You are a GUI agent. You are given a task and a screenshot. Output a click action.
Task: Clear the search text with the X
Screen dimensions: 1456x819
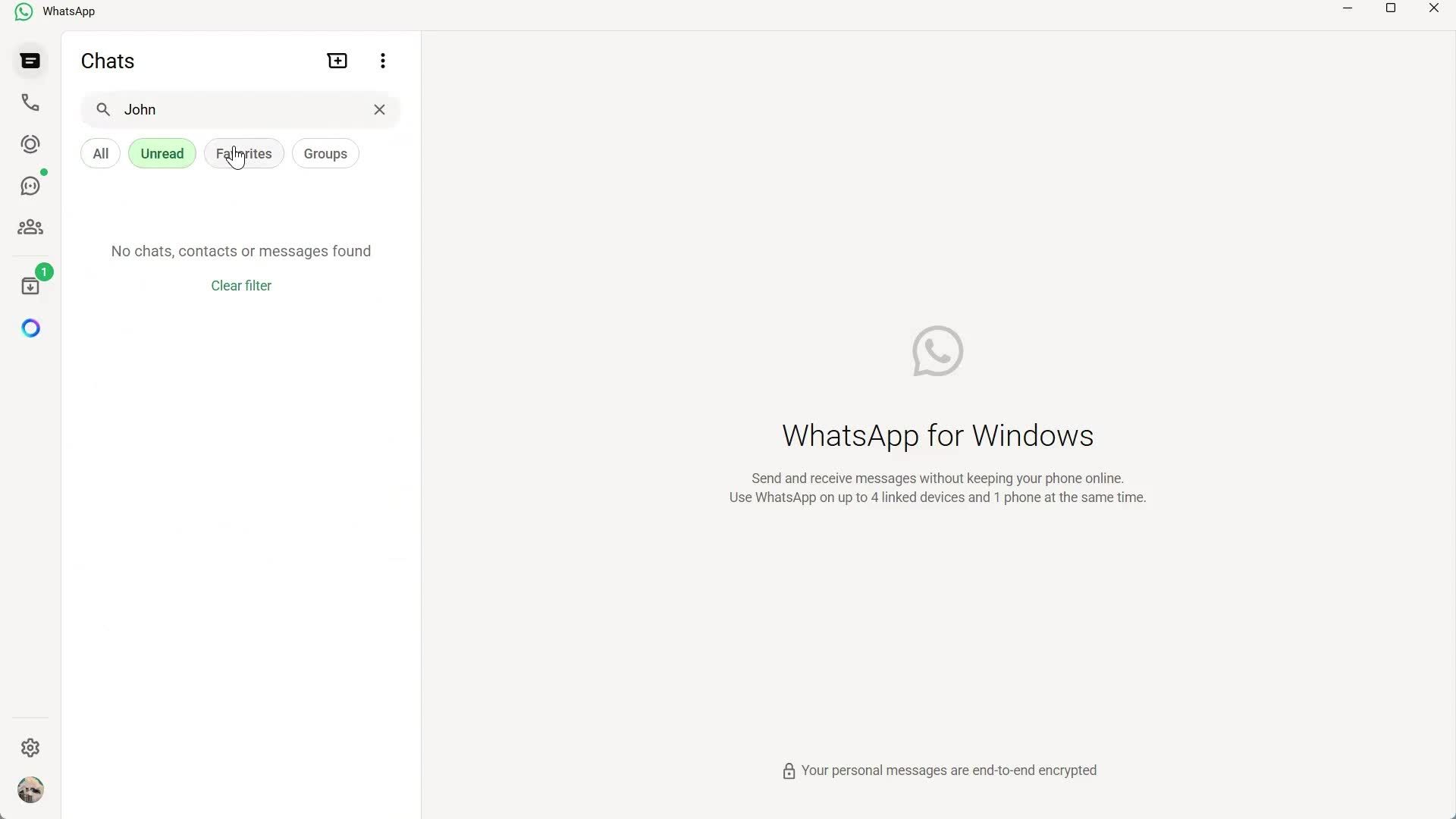click(379, 109)
